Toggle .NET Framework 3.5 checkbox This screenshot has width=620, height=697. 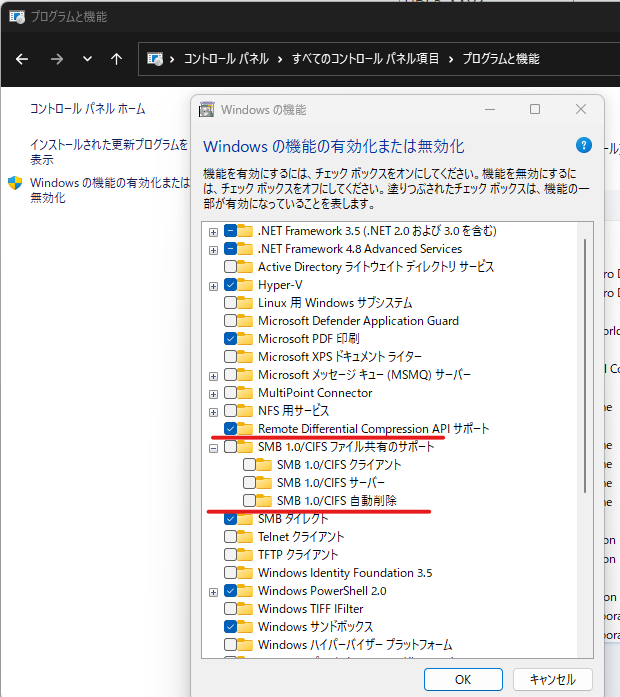(x=230, y=231)
